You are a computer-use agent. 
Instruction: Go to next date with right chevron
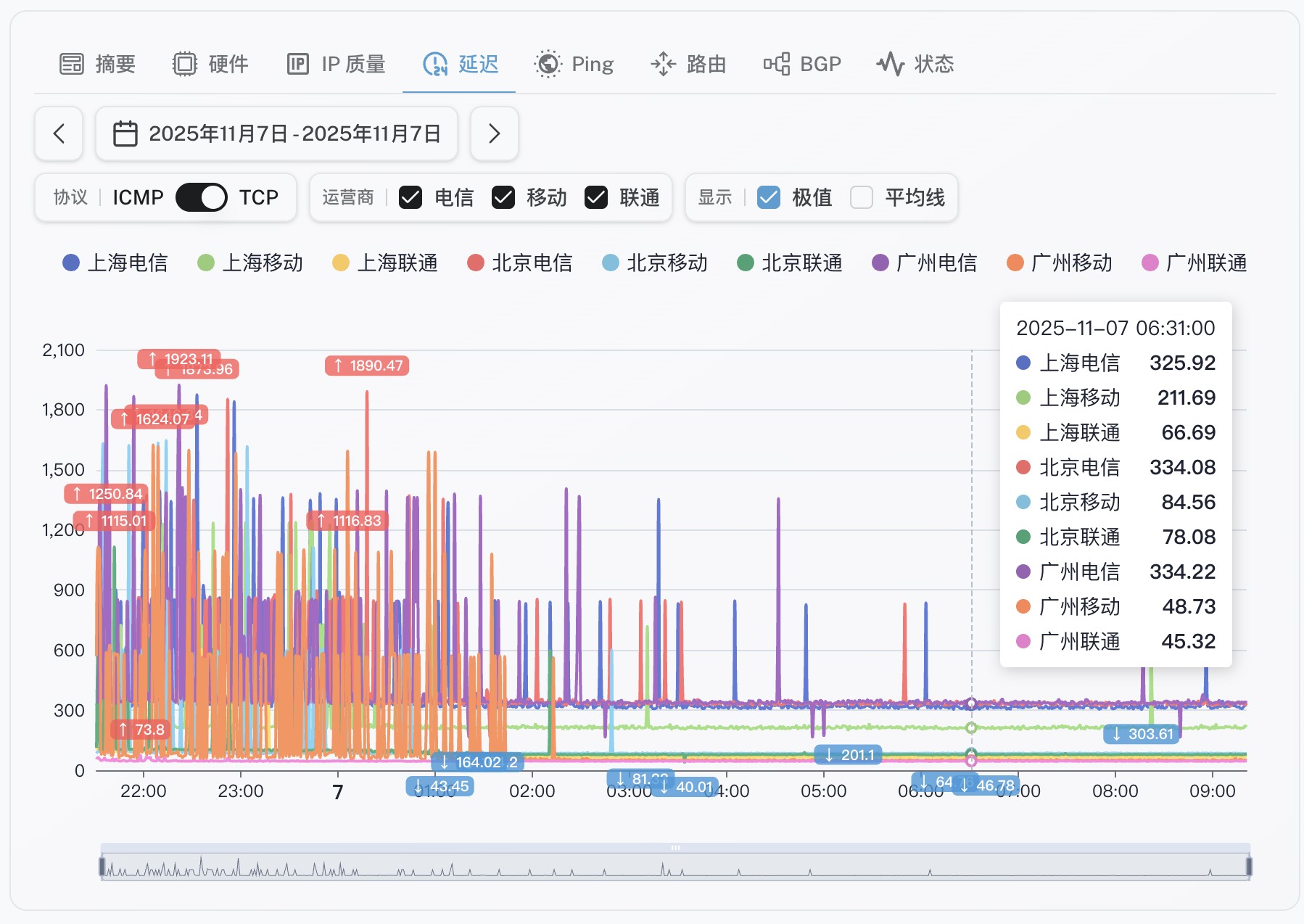(494, 133)
